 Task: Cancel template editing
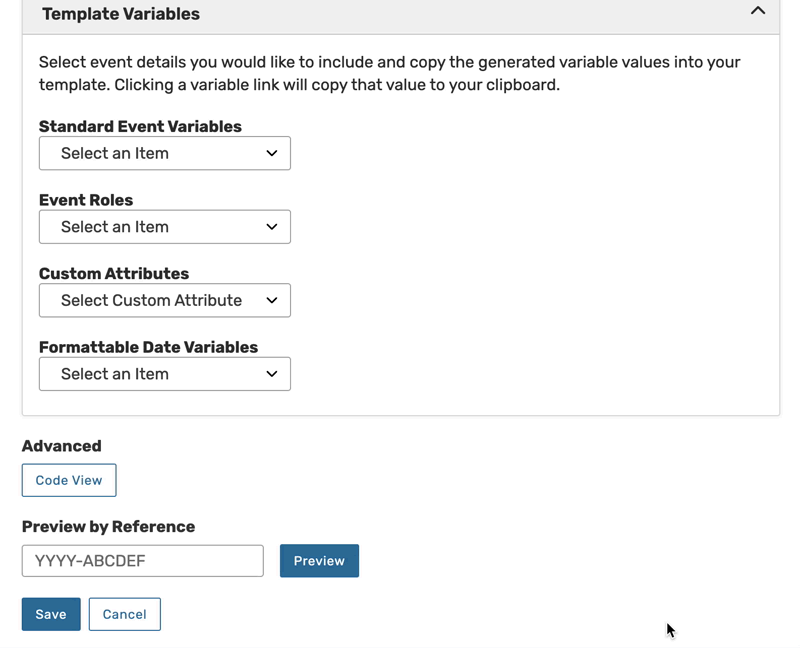point(124,614)
